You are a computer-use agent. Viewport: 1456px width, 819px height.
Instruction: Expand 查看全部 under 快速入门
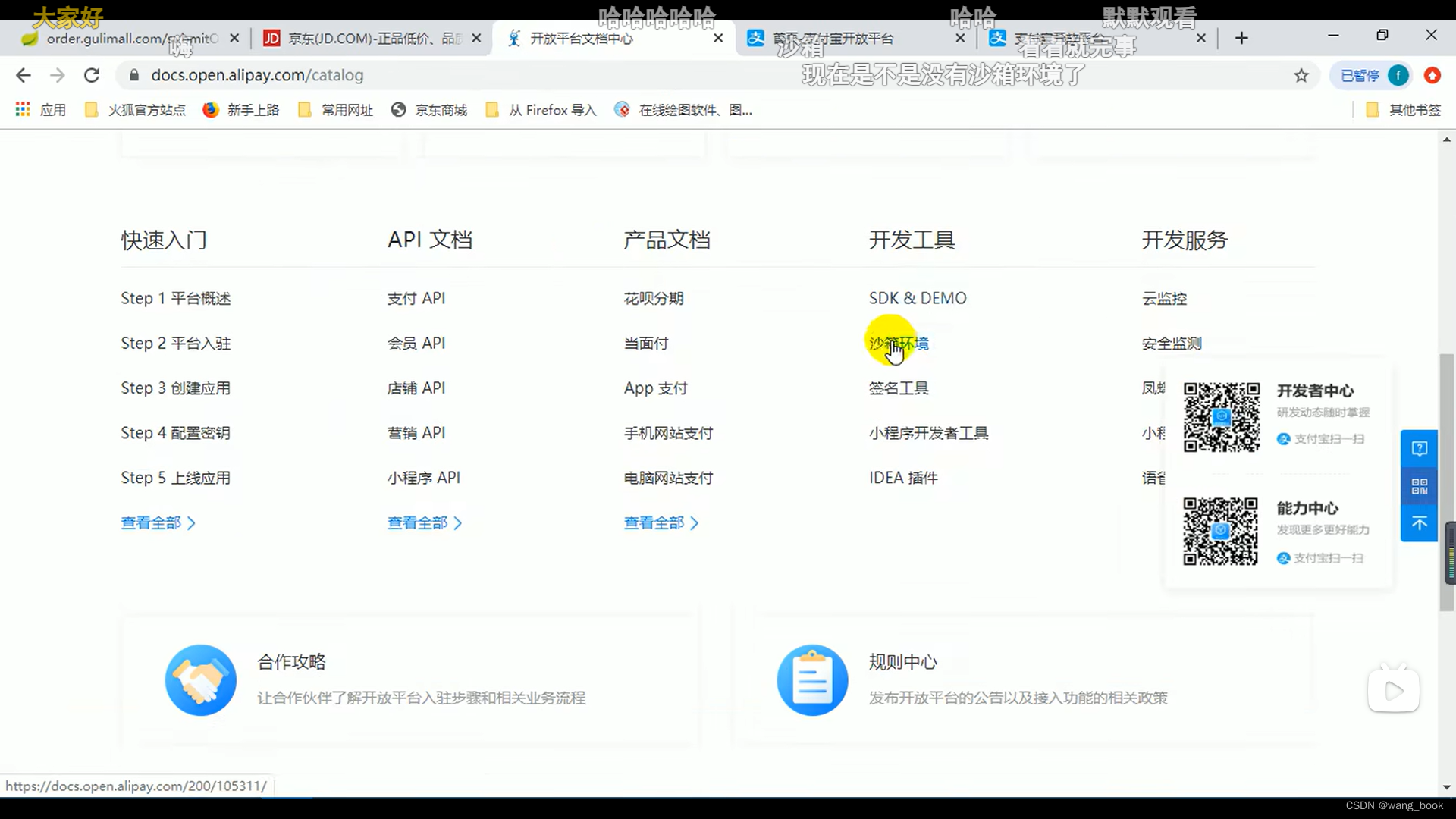point(158,522)
